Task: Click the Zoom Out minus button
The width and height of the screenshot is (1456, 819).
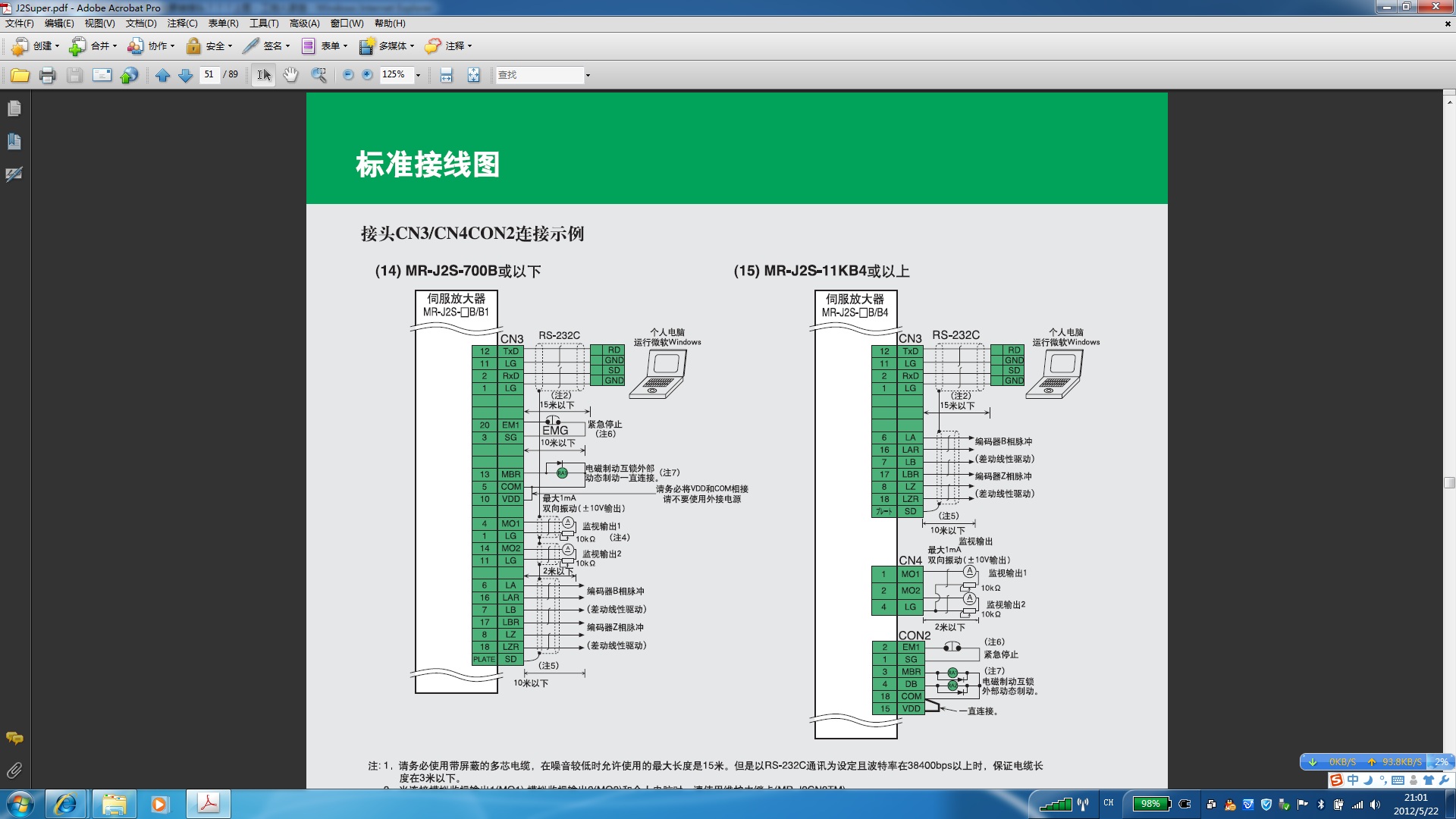Action: pyautogui.click(x=348, y=75)
